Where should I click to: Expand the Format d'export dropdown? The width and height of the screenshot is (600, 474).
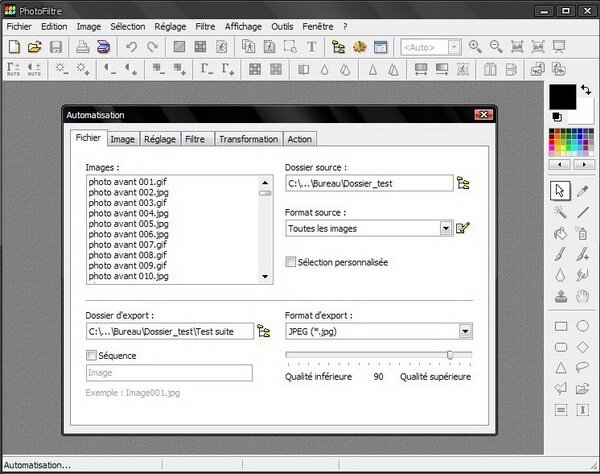click(465, 331)
